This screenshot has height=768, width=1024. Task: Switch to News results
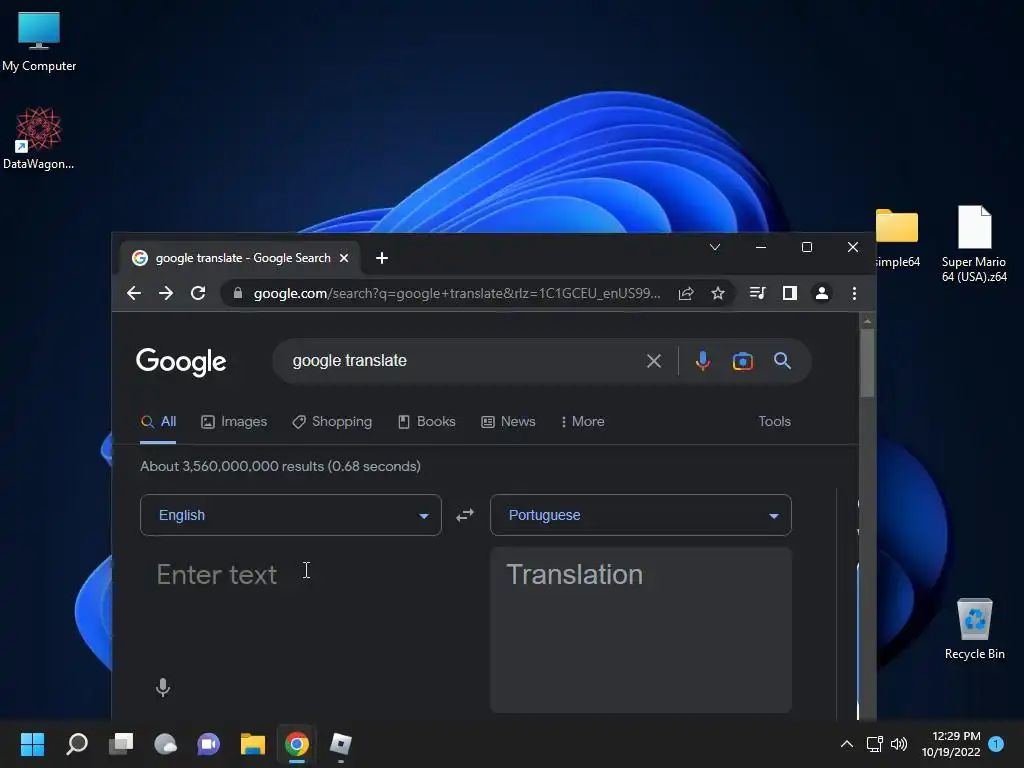tap(508, 422)
